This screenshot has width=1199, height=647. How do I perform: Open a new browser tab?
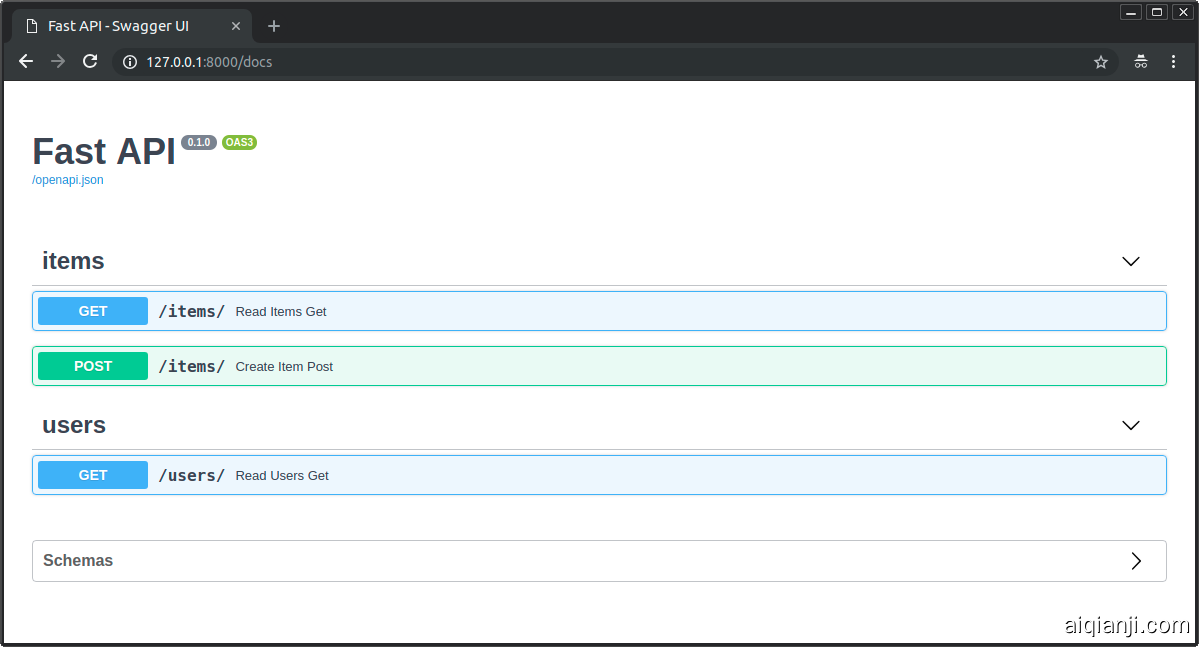[x=274, y=26]
